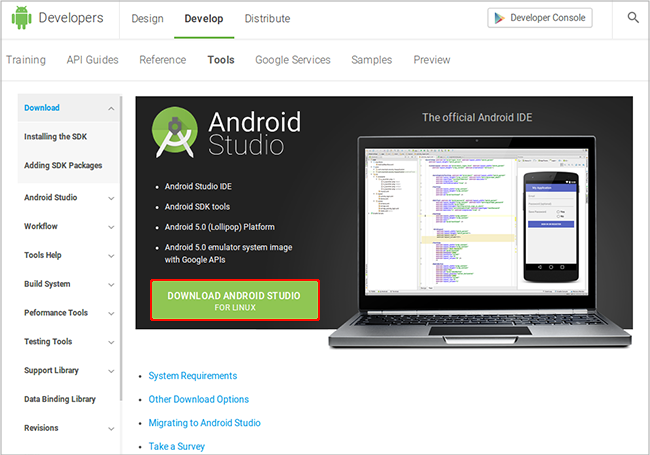Screen dimensions: 650x455
Task: Click the Android Studio sidebar label
Action: tap(51, 197)
